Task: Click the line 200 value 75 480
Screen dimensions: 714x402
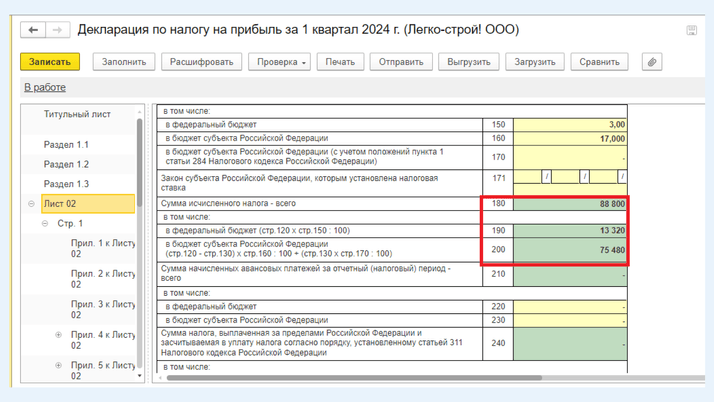Action: coord(570,250)
